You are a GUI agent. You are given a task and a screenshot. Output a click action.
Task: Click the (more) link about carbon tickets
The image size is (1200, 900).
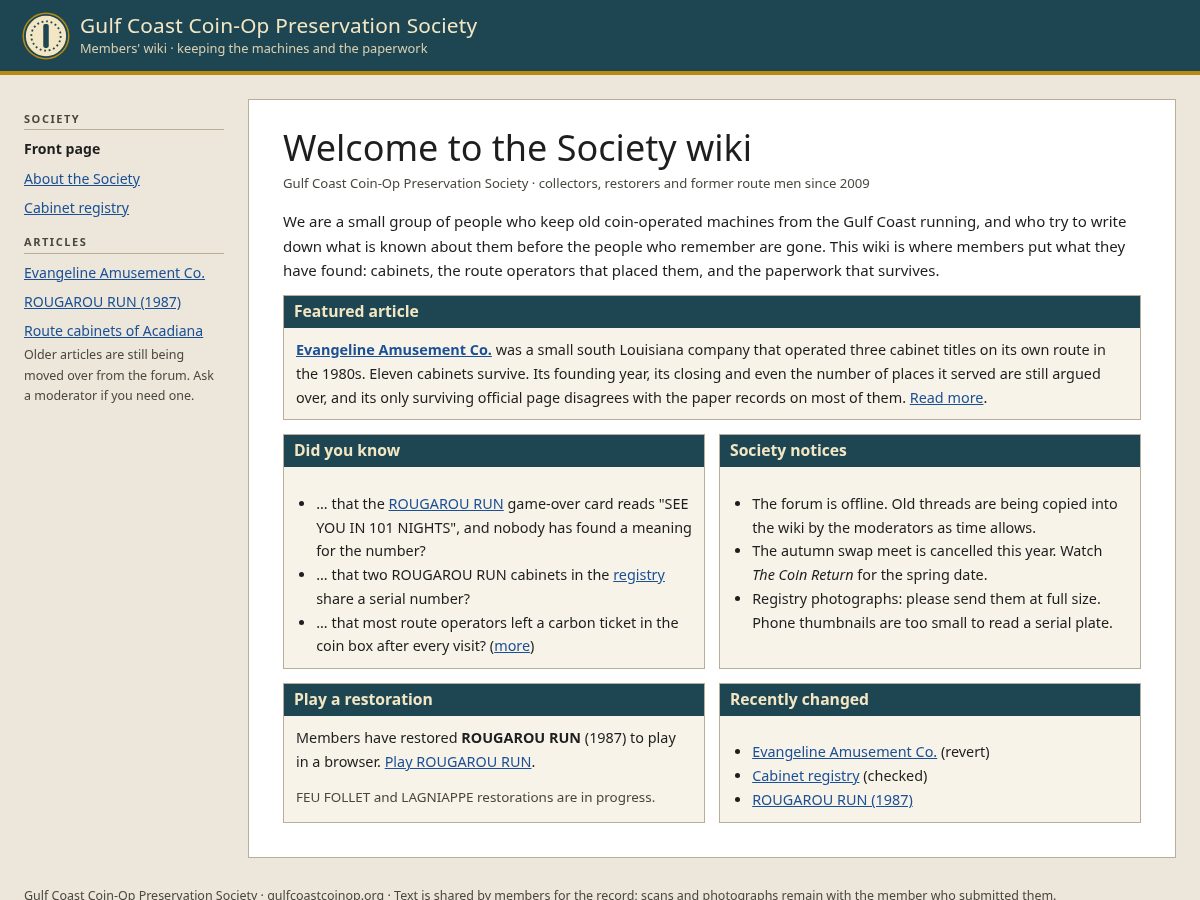(512, 646)
